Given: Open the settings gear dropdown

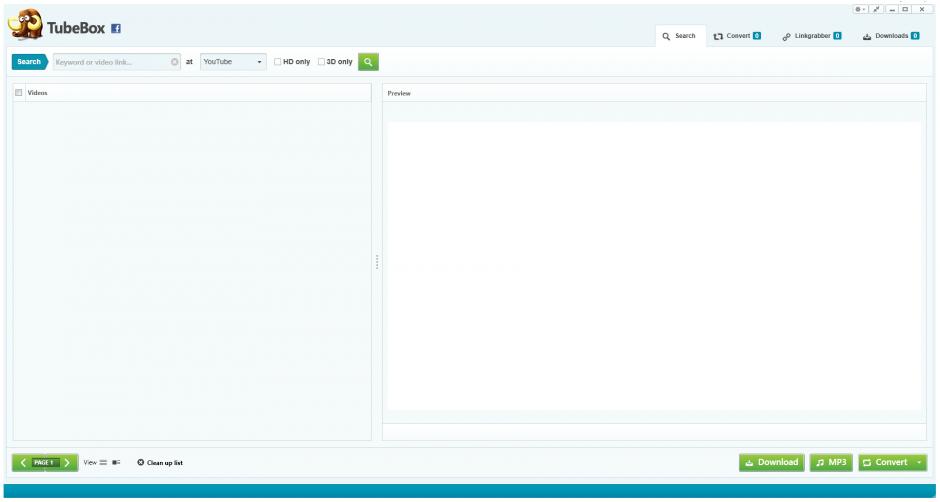Looking at the screenshot, I should click(x=860, y=9).
